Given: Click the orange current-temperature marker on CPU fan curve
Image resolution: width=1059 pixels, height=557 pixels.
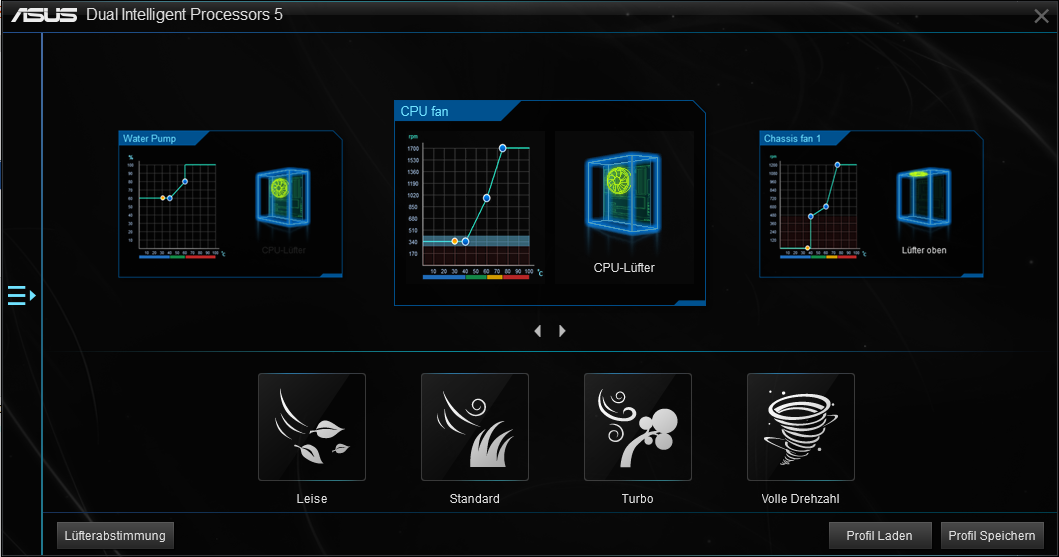Looking at the screenshot, I should pyautogui.click(x=455, y=241).
